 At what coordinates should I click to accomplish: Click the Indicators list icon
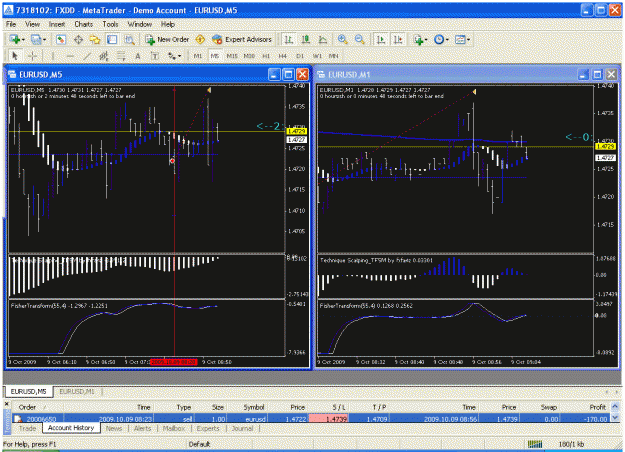tap(418, 39)
